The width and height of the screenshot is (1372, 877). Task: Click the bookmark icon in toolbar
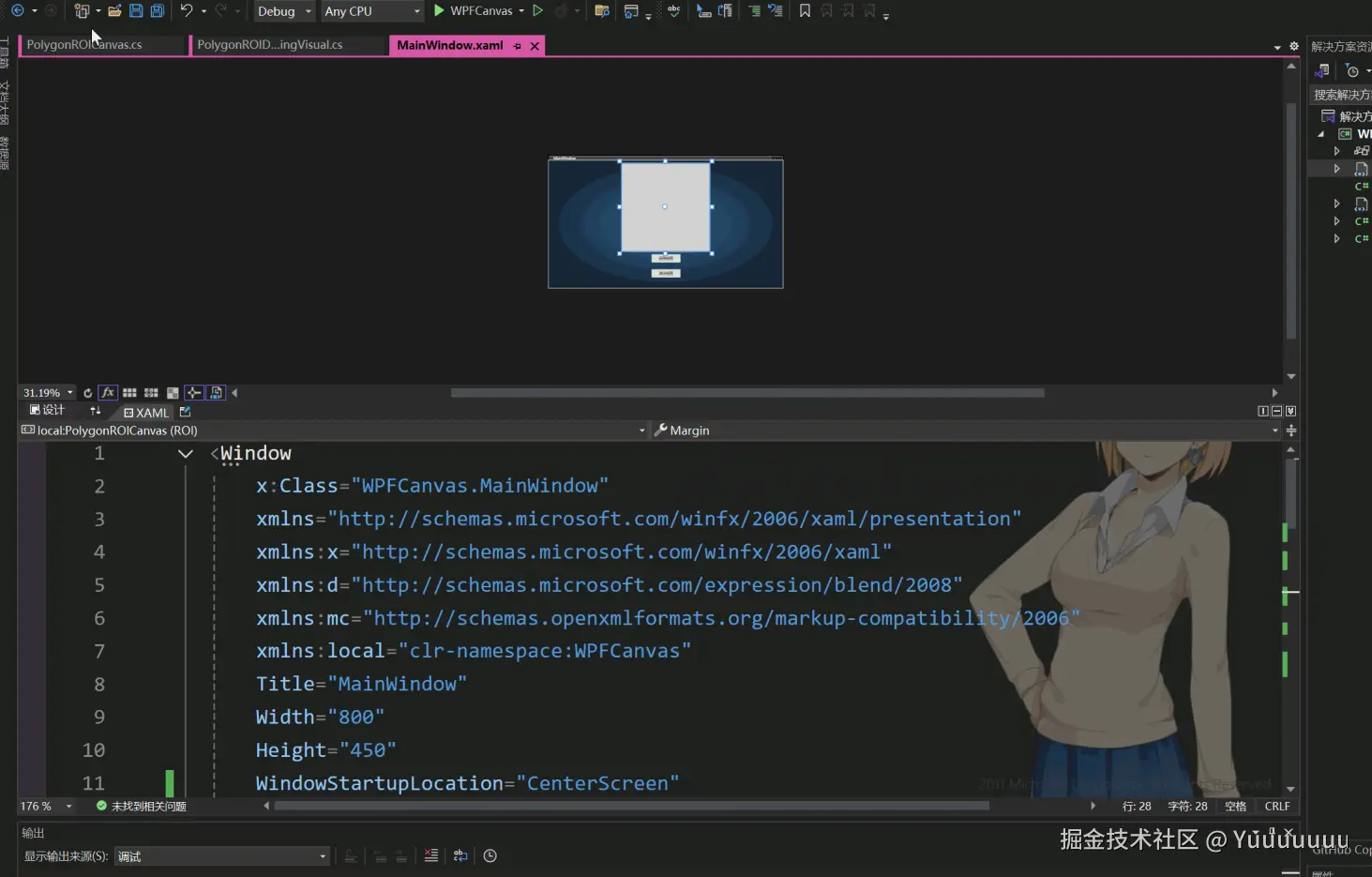(x=805, y=11)
